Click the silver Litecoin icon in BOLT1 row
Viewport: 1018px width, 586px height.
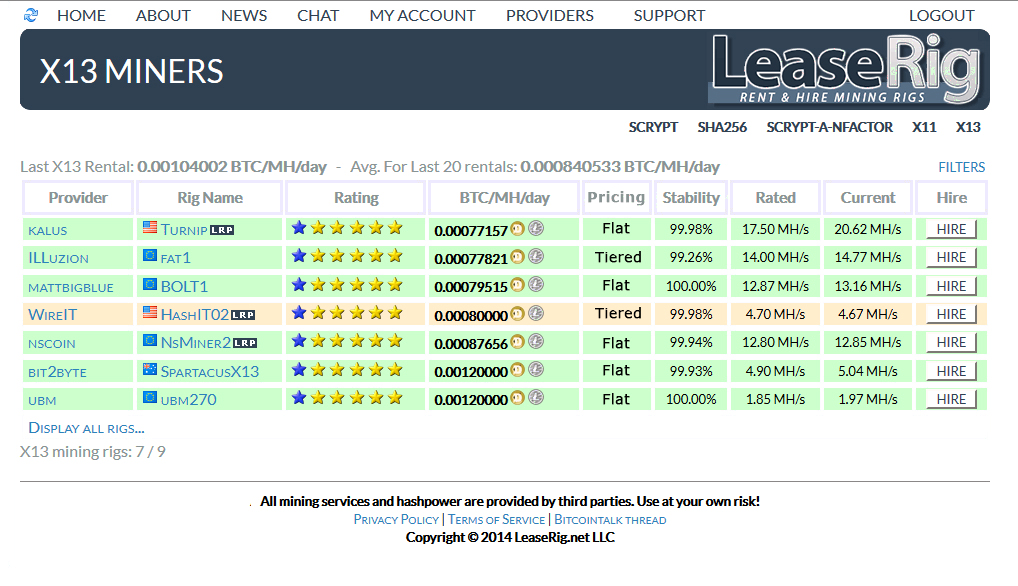pyautogui.click(x=536, y=285)
